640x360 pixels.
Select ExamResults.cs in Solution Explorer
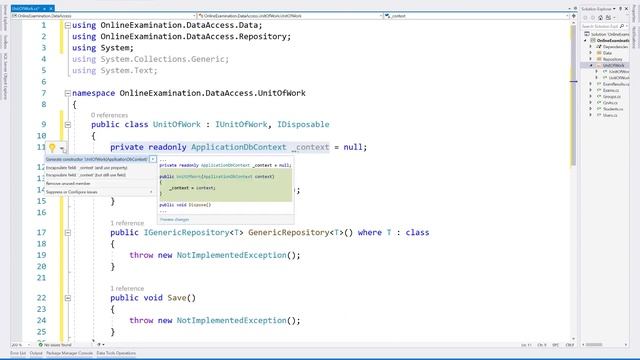tap(613, 84)
